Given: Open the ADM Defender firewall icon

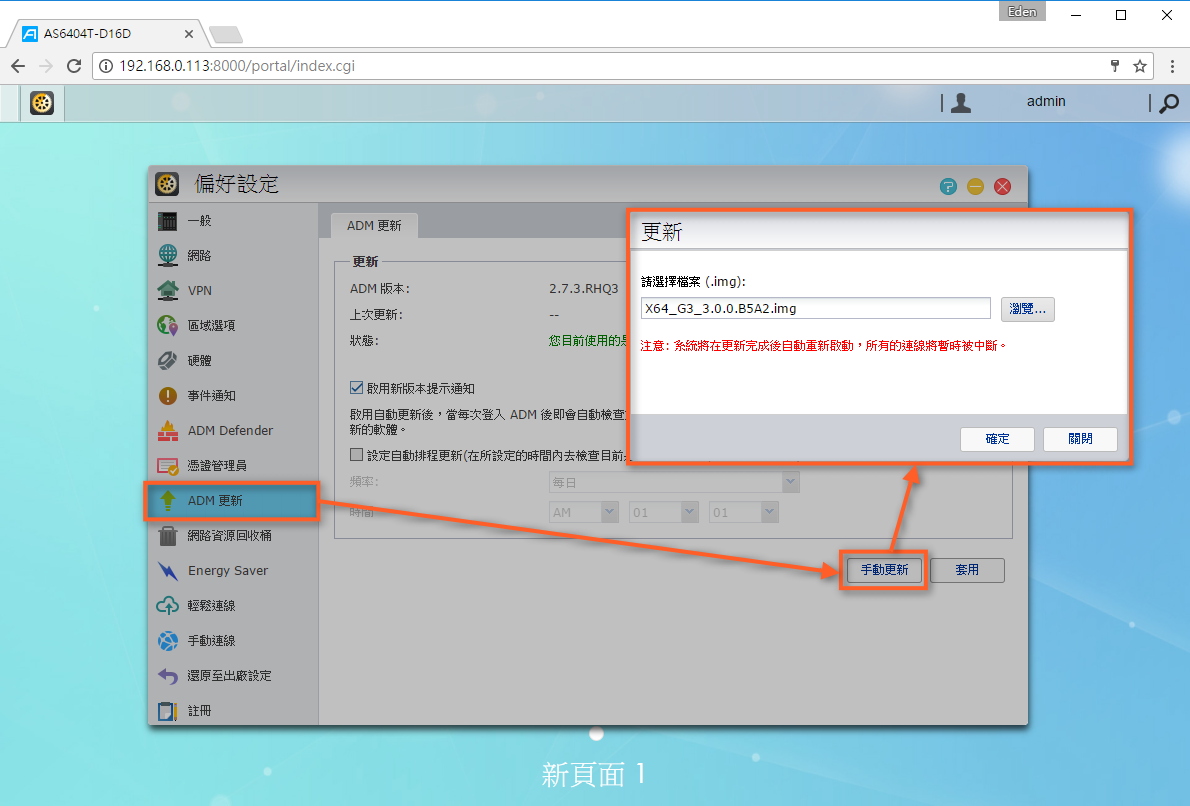Looking at the screenshot, I should [168, 430].
